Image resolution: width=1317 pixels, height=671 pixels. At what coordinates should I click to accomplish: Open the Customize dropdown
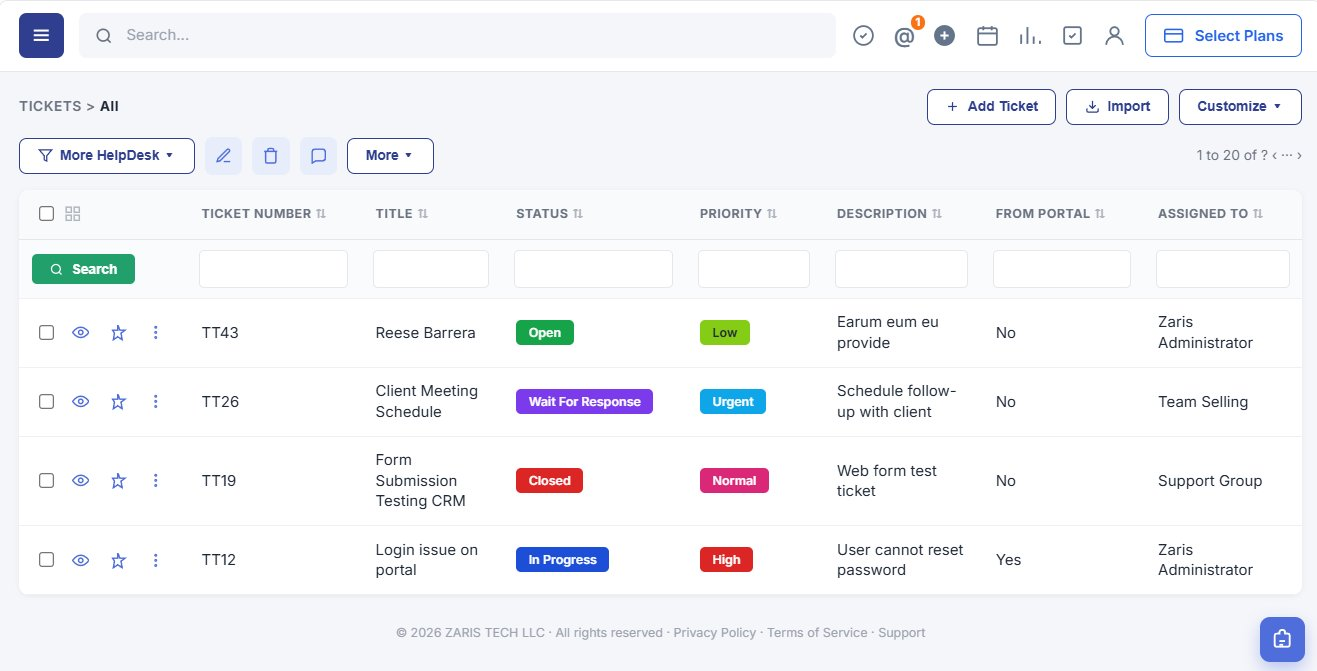coord(1240,107)
